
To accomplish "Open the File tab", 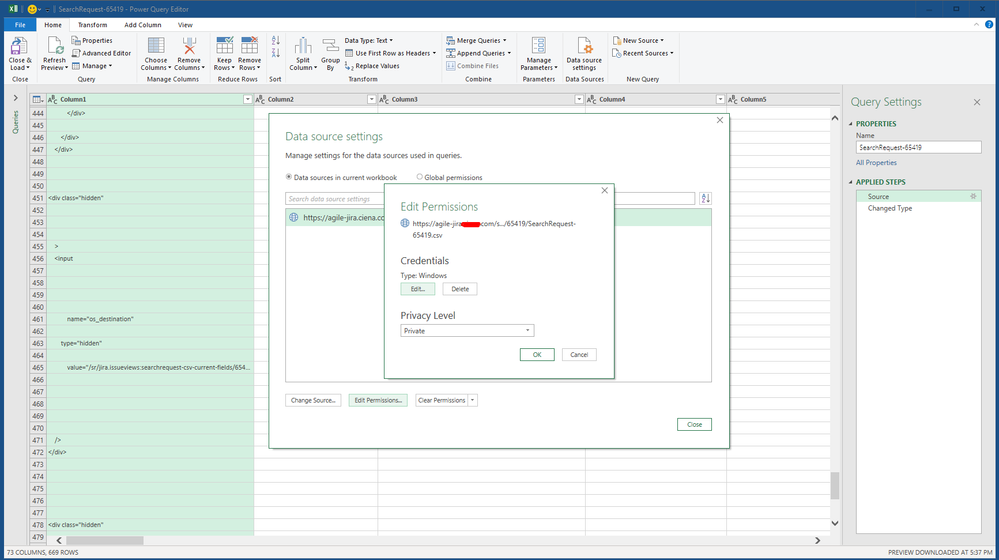I will click(20, 25).
